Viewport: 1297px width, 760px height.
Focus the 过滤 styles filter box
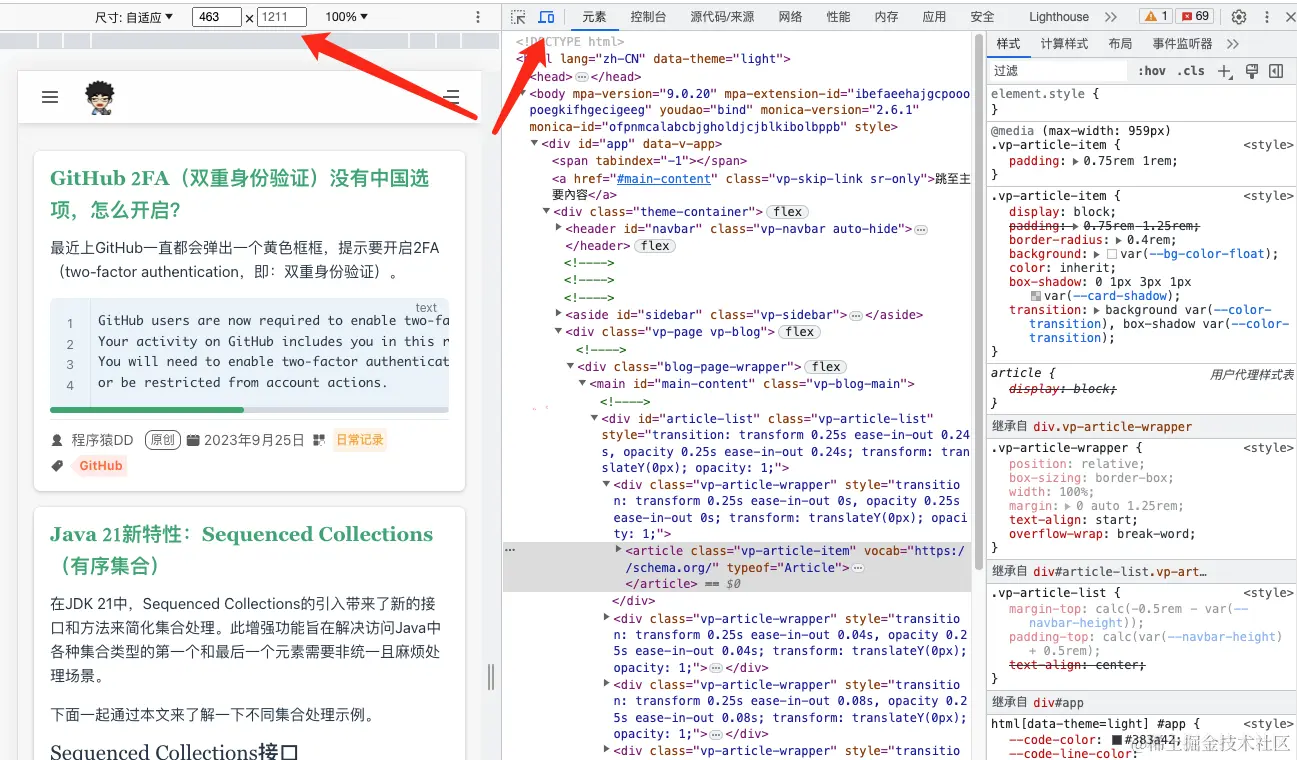[x=1058, y=71]
